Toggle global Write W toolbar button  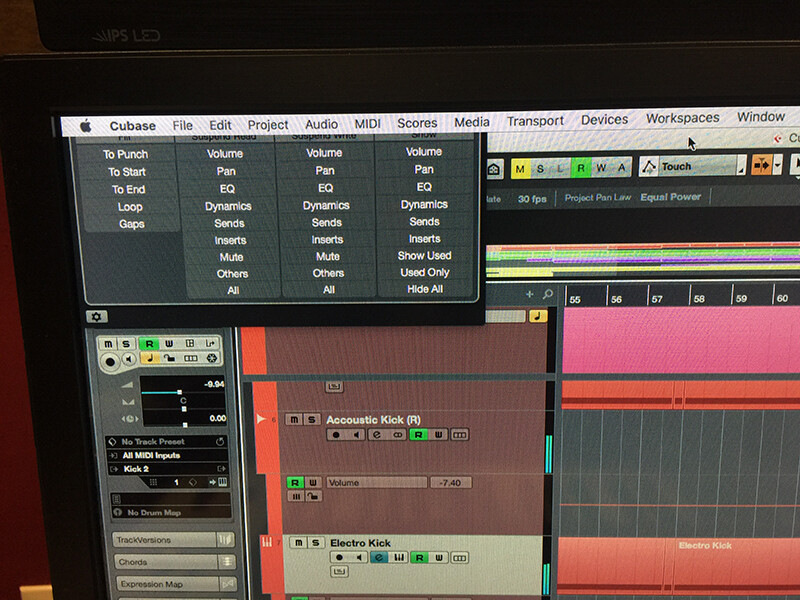point(601,168)
